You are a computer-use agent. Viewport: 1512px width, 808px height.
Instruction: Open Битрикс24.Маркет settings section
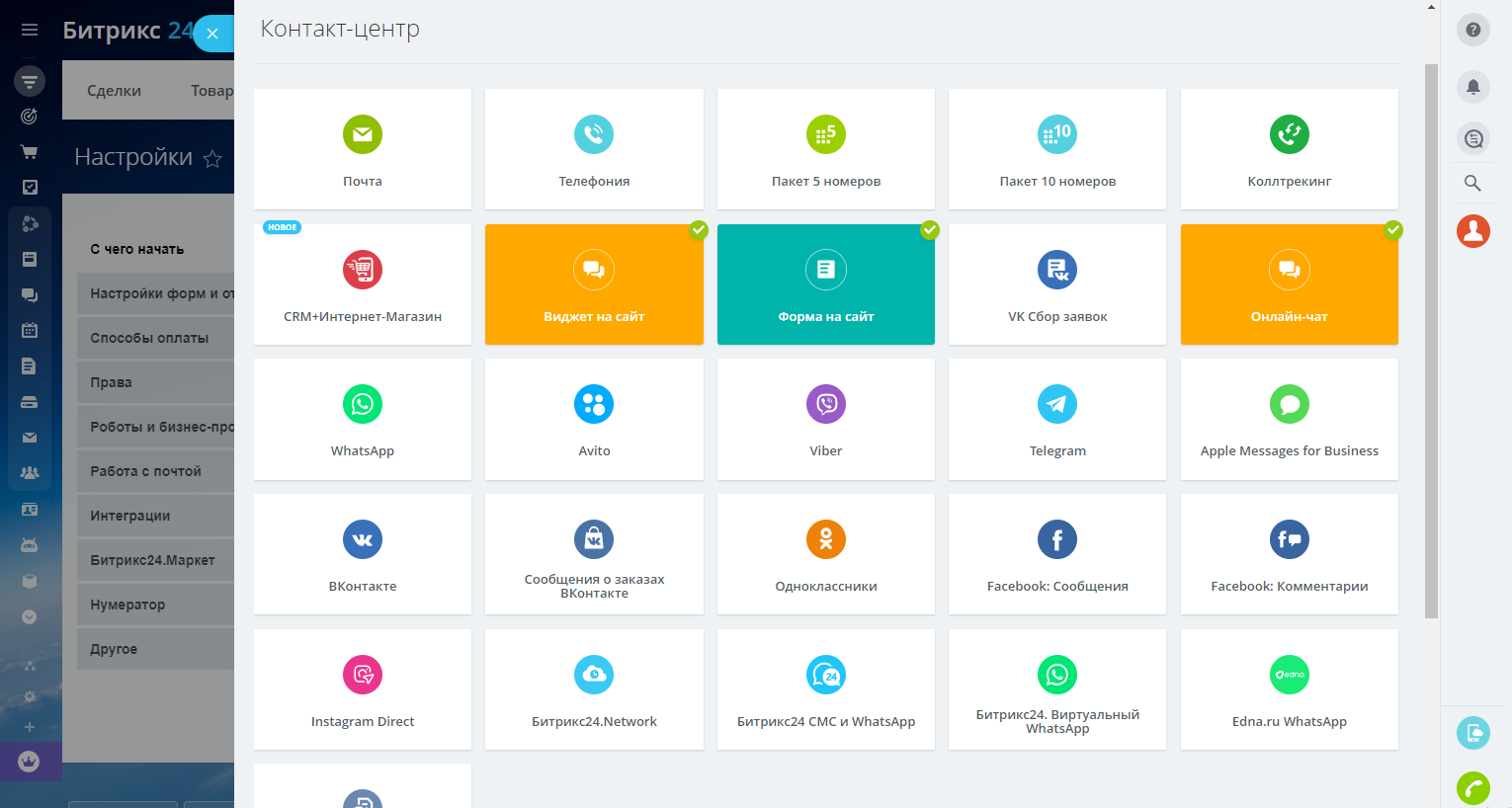coord(155,560)
